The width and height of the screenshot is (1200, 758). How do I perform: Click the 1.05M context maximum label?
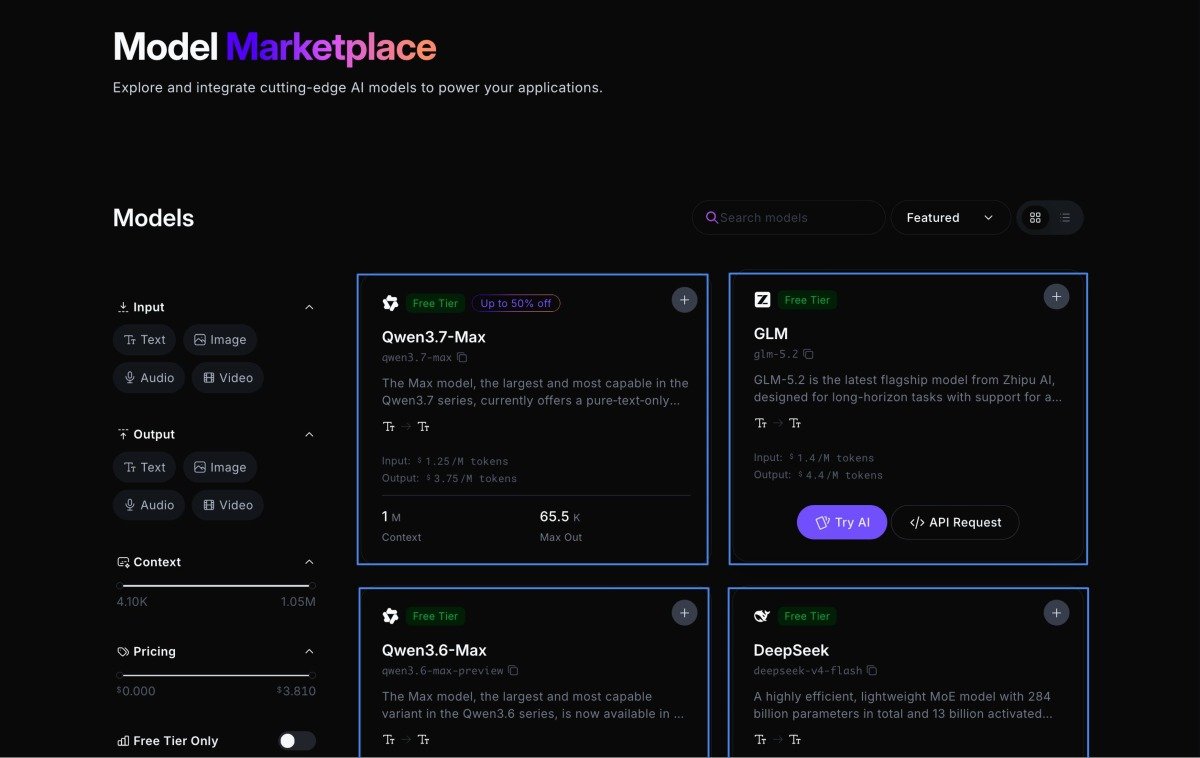298,602
